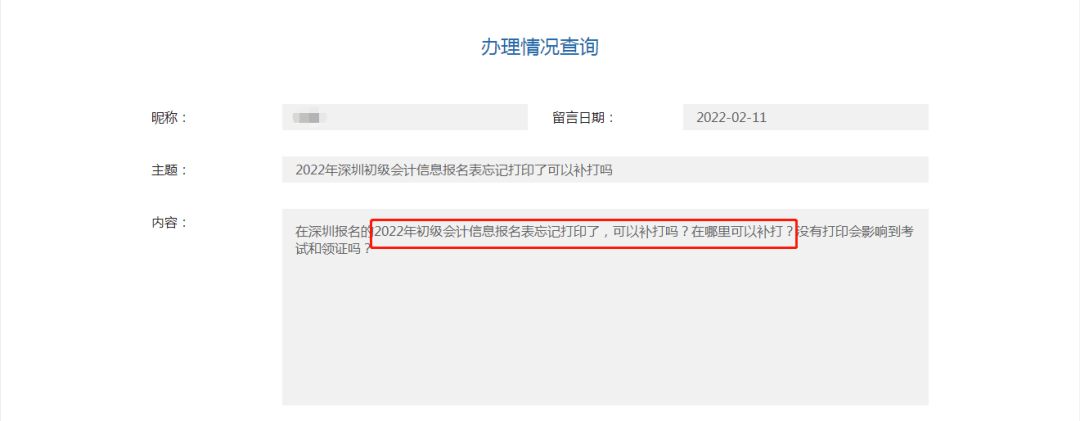Screen dimensions: 1080x421
Task: Click the 昵称： label
Action: [169, 118]
